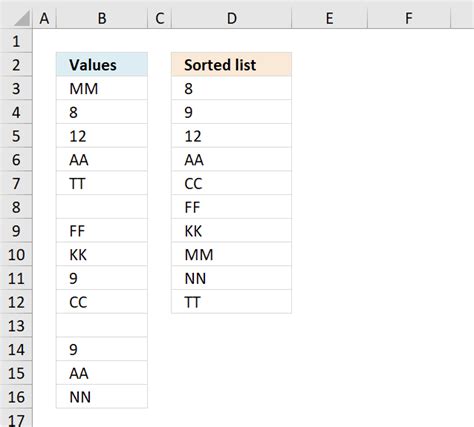This screenshot has width=474, height=427.
Task: Select empty cell B13 in Values column
Action: 102,326
